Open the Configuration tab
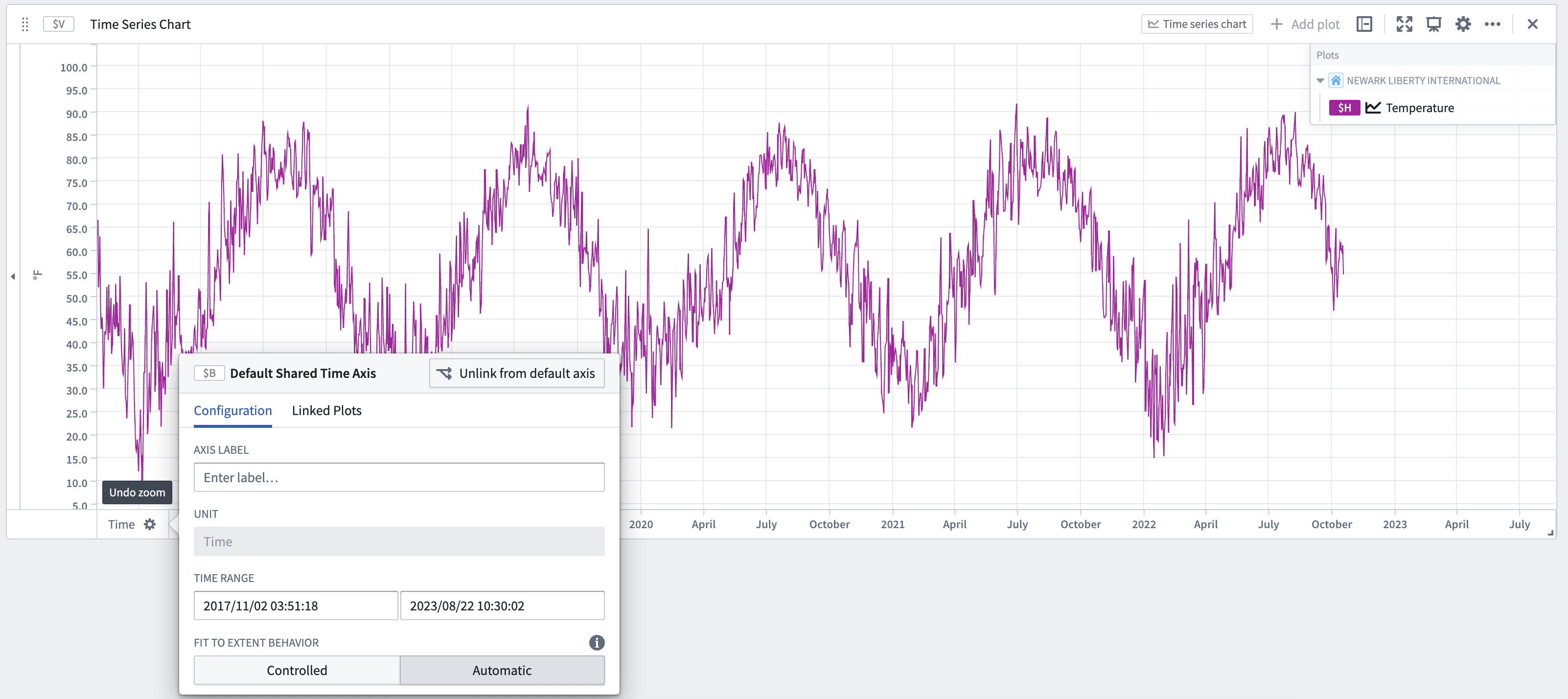This screenshot has width=1568, height=699. (232, 410)
